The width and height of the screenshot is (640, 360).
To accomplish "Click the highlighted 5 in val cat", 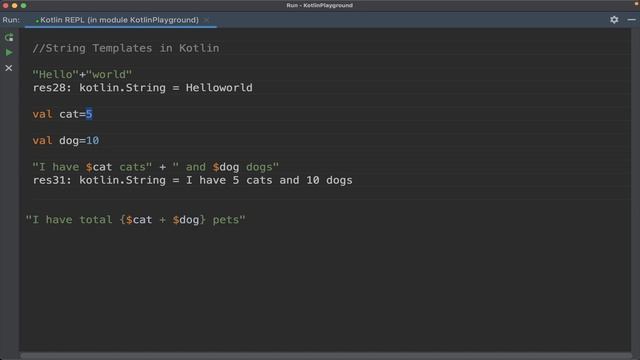I will (x=89, y=114).
